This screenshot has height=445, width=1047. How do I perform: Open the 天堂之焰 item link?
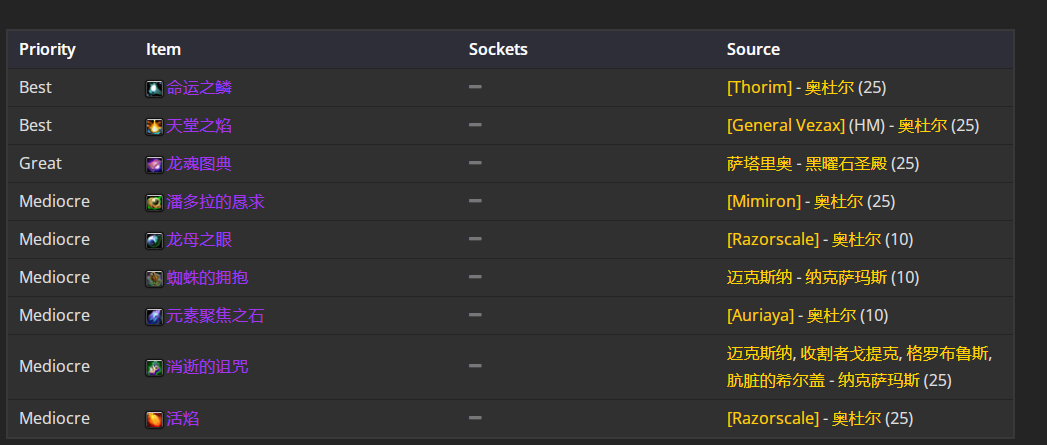coord(199,126)
